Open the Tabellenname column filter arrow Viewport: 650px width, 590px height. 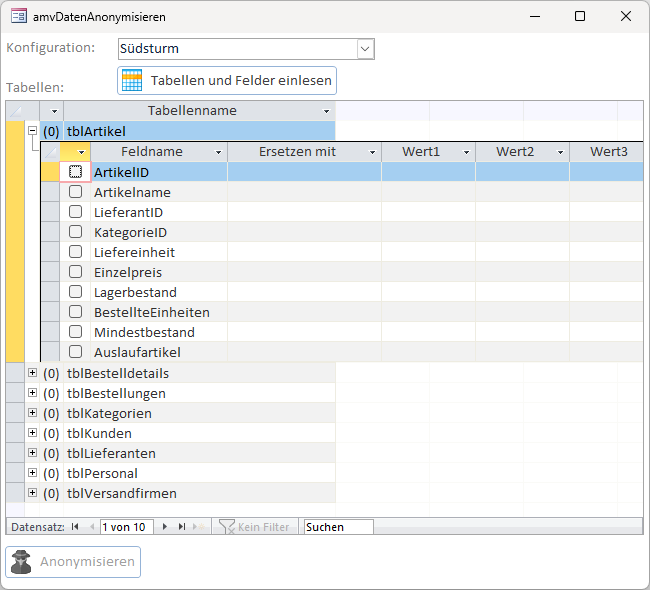(326, 111)
